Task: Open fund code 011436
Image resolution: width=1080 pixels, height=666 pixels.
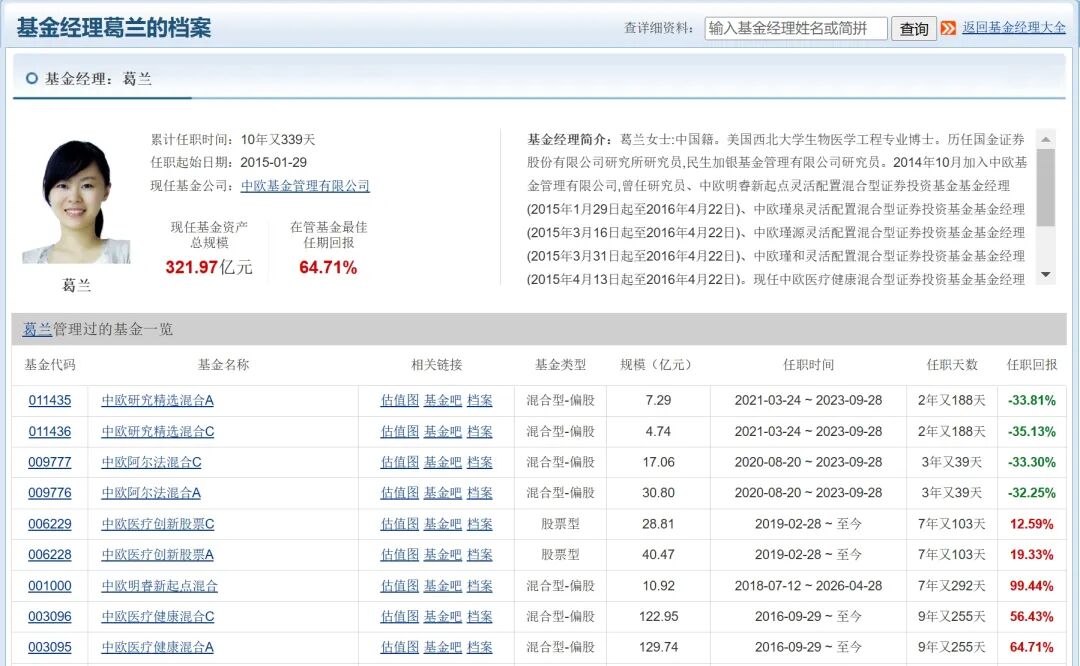Action: [x=50, y=431]
